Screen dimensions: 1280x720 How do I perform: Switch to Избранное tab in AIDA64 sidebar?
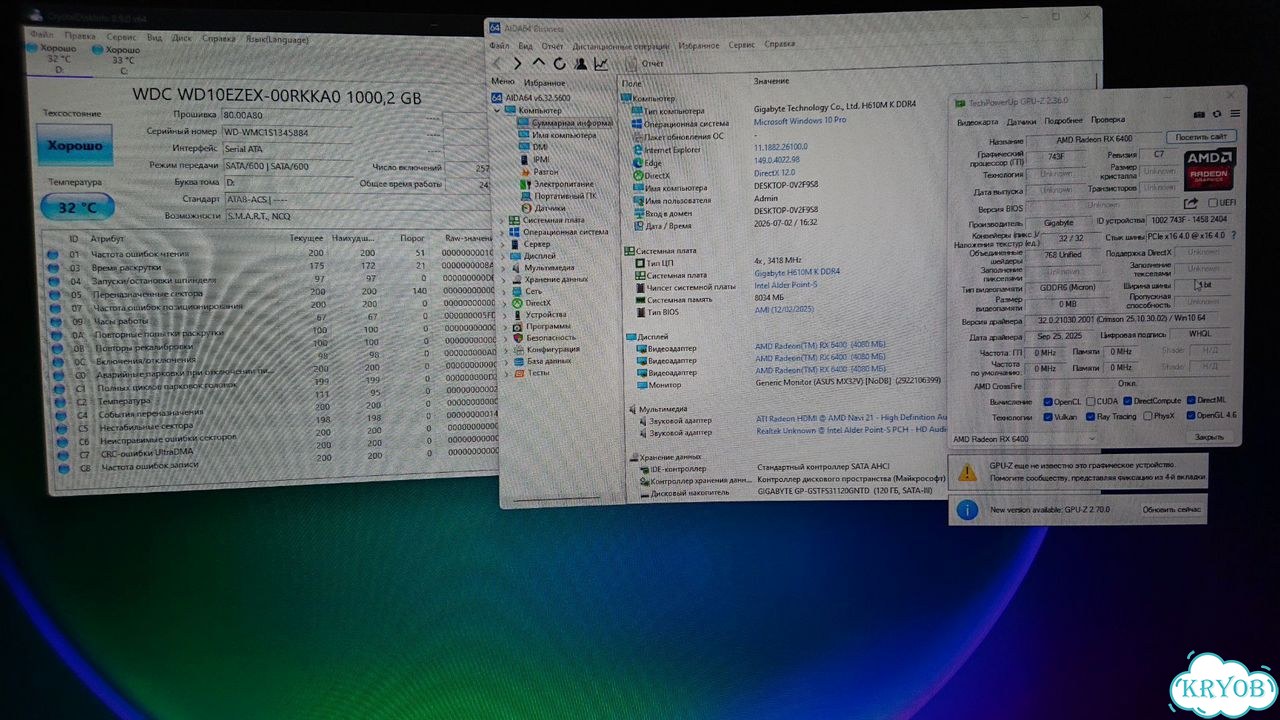click(x=545, y=83)
